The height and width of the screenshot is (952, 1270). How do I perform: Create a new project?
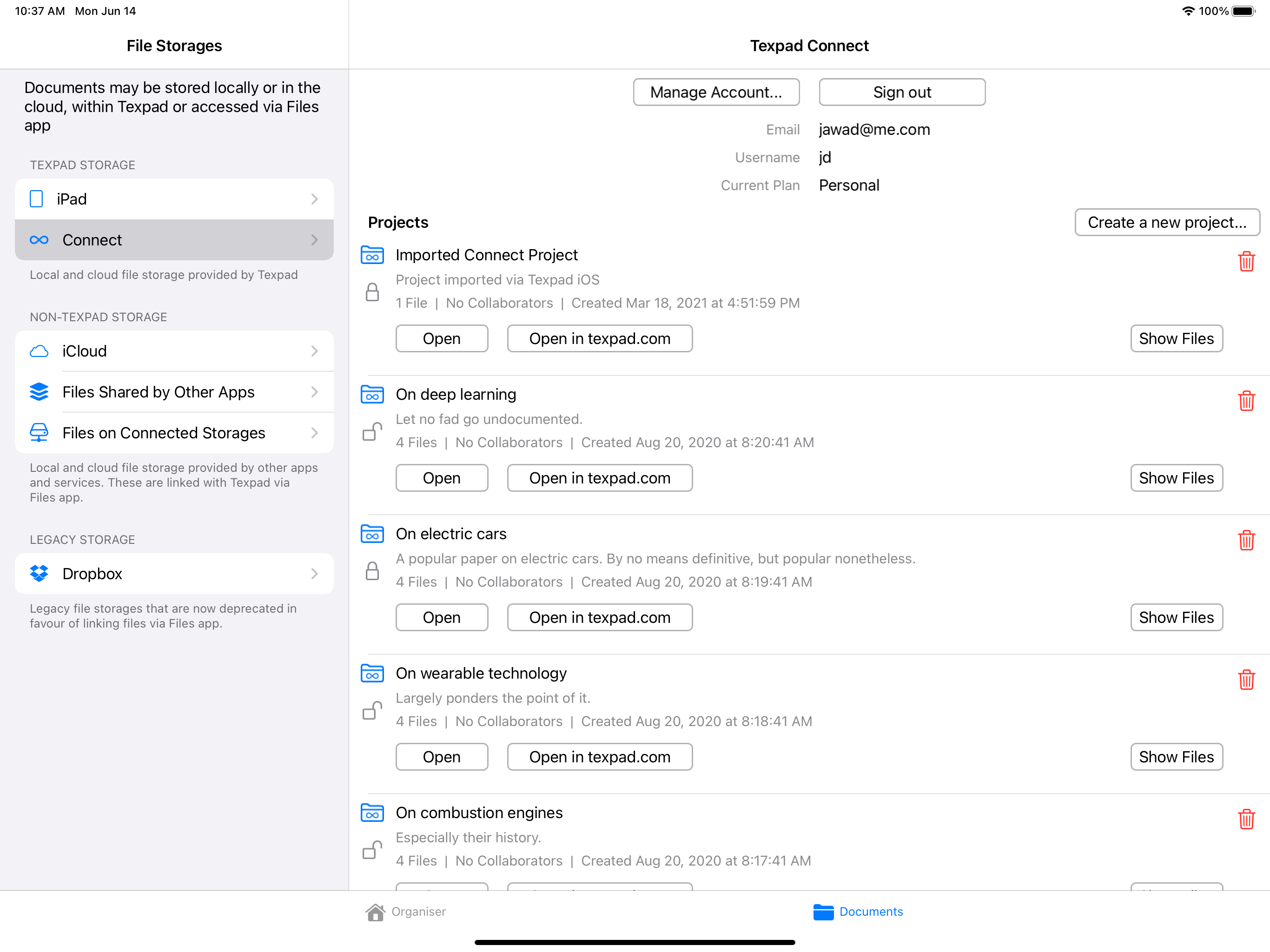click(1167, 223)
